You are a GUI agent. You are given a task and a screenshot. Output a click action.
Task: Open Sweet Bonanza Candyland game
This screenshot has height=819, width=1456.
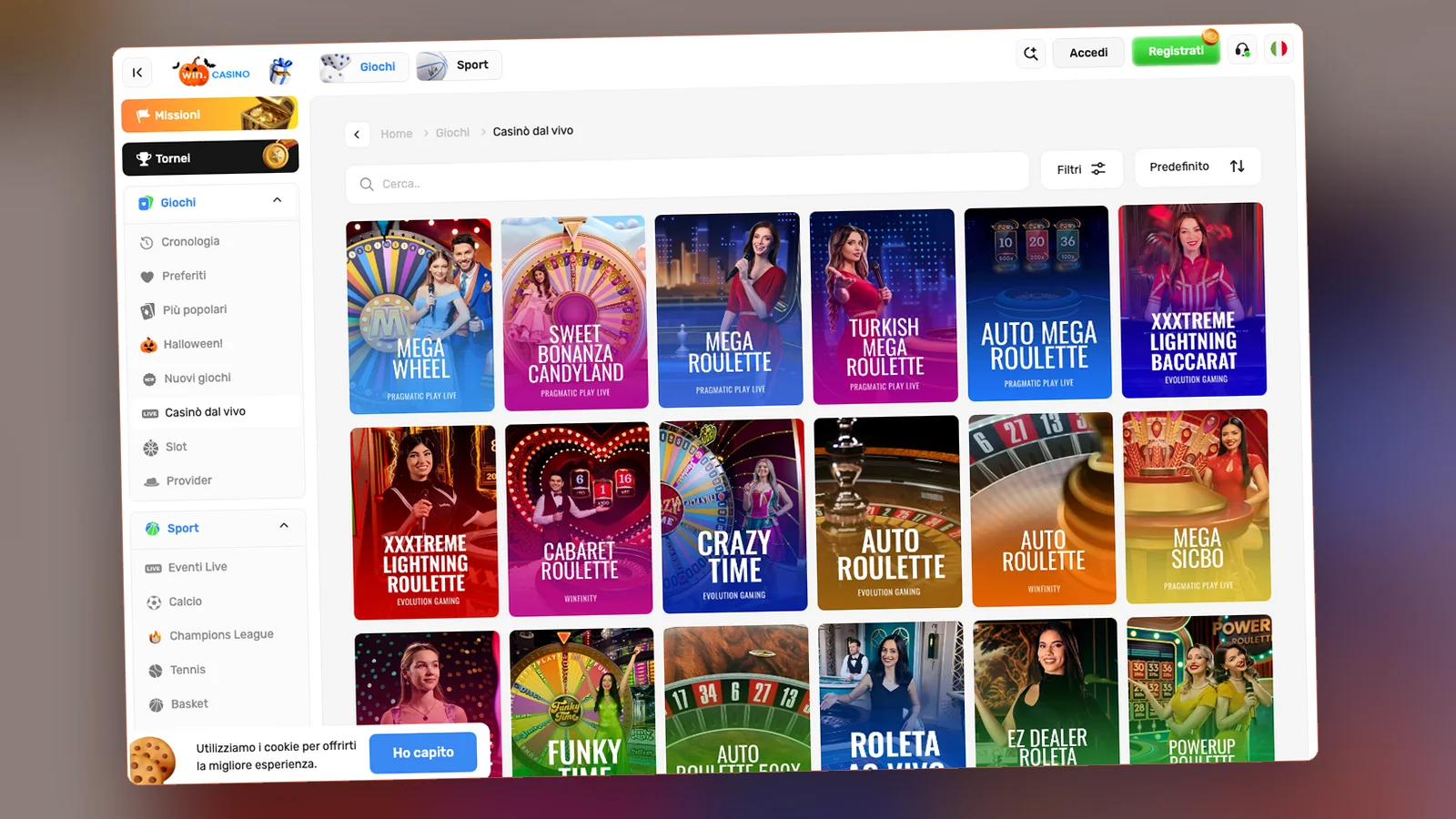tap(575, 313)
